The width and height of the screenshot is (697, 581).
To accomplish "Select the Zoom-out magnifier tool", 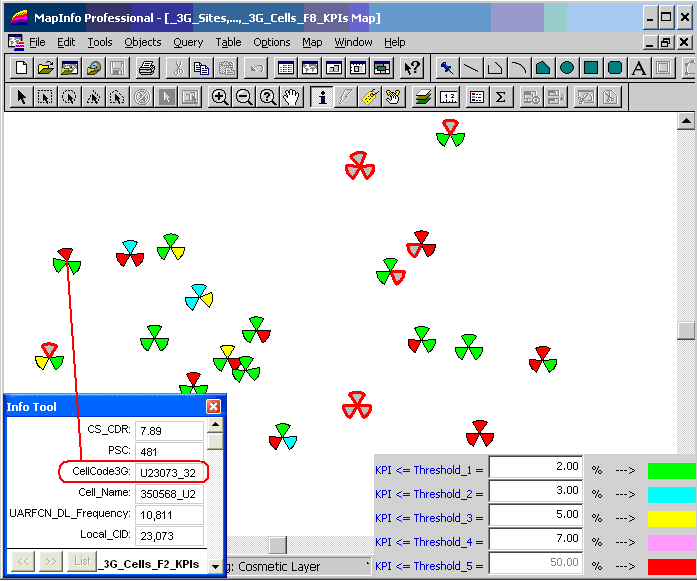I will click(x=244, y=97).
